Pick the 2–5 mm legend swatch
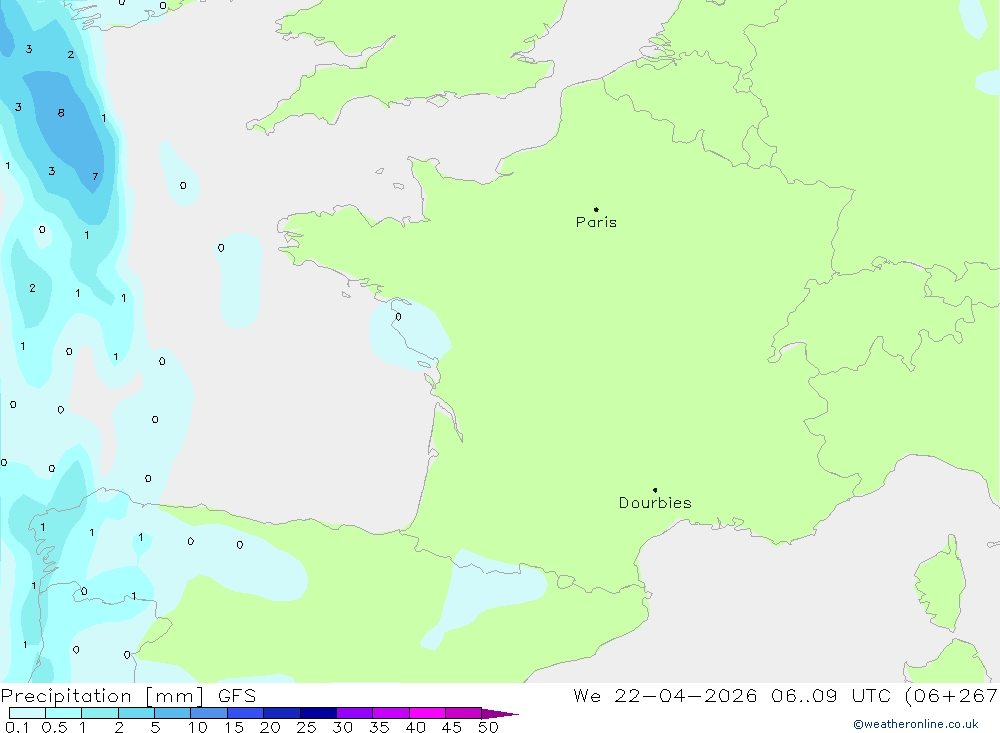 tap(136, 713)
